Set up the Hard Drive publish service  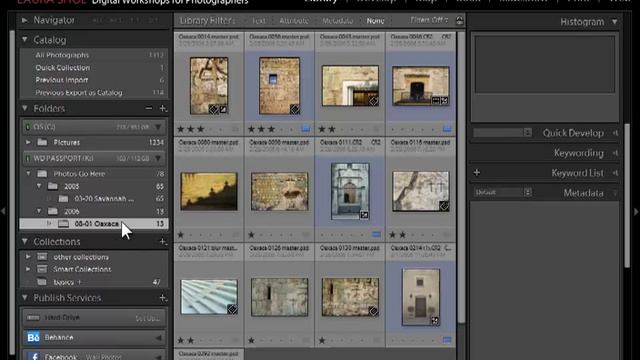point(147,318)
